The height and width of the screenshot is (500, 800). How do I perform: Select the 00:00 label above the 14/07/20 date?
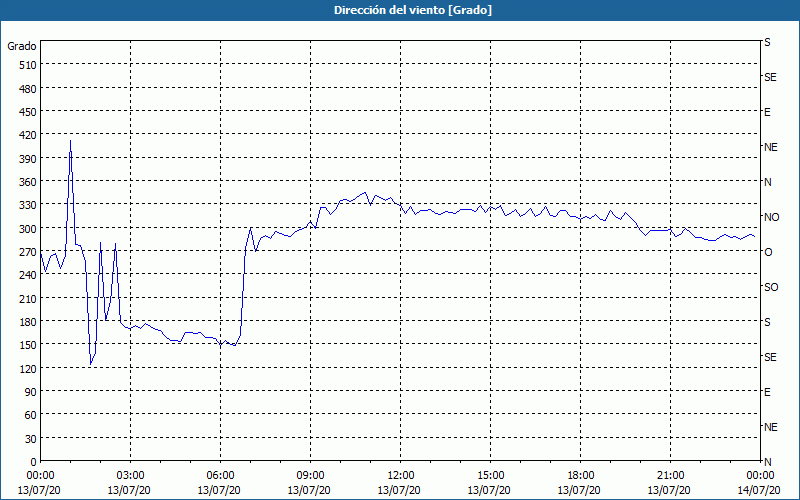pyautogui.click(x=760, y=476)
